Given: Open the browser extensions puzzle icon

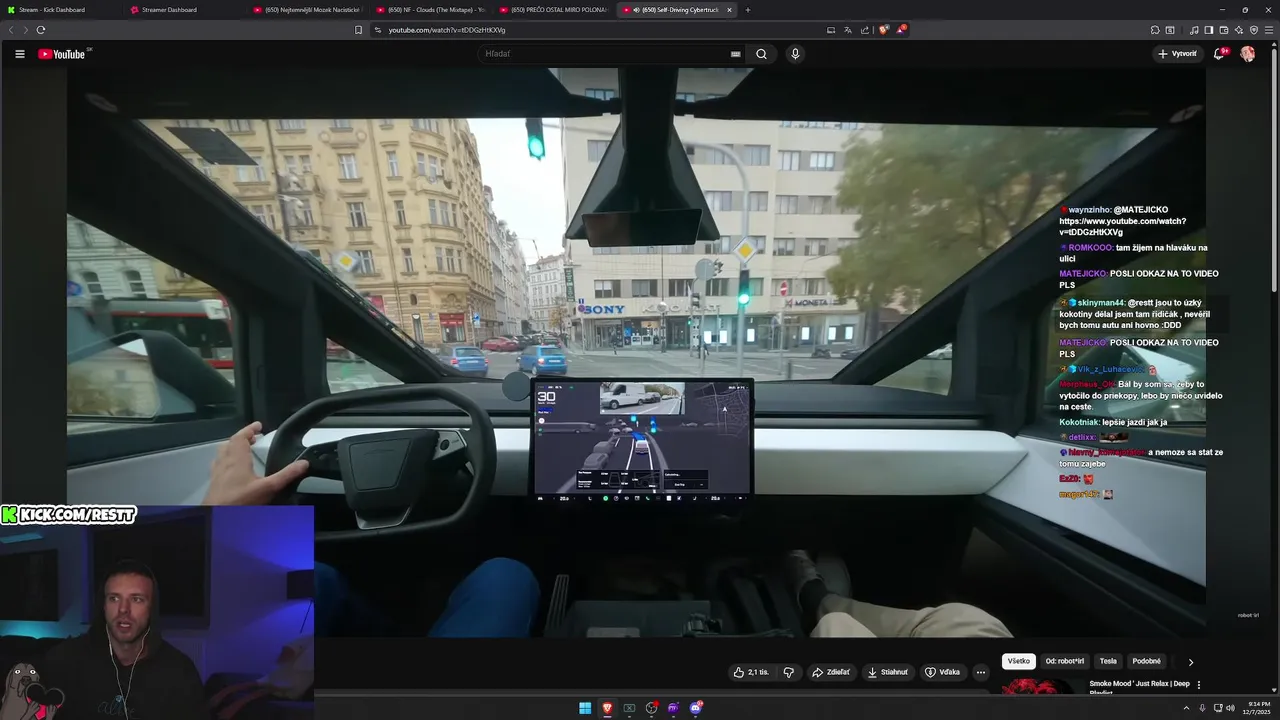Looking at the screenshot, I should click(x=1155, y=30).
